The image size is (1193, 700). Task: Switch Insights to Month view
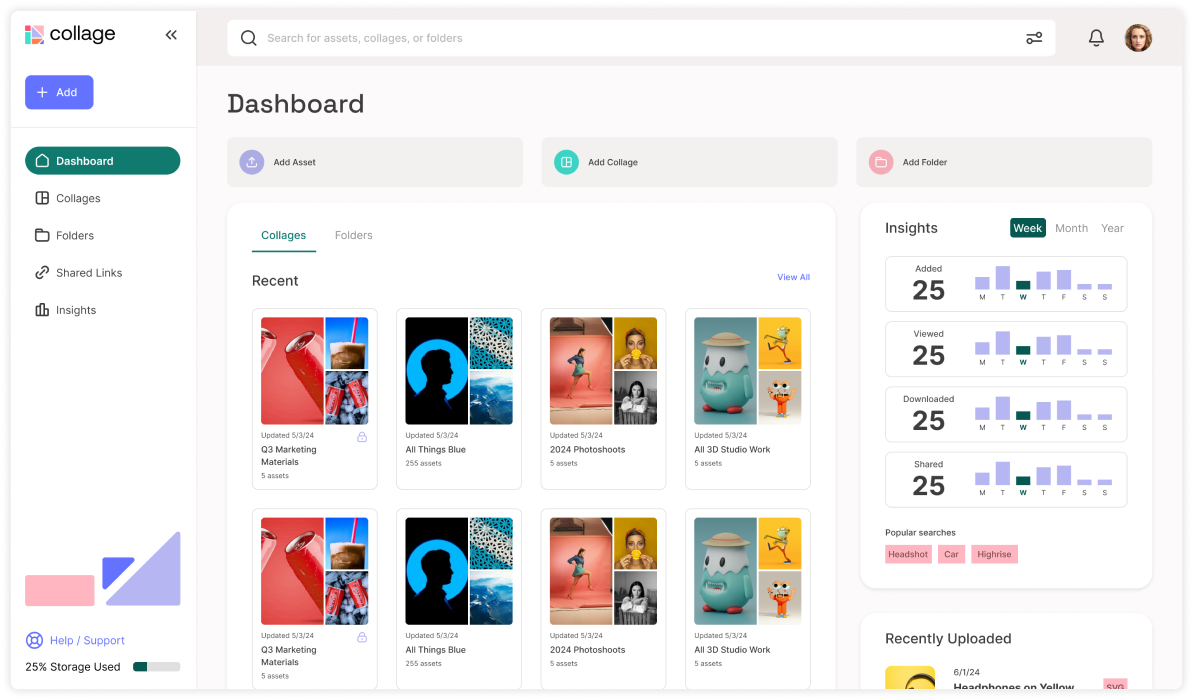pos(1071,228)
